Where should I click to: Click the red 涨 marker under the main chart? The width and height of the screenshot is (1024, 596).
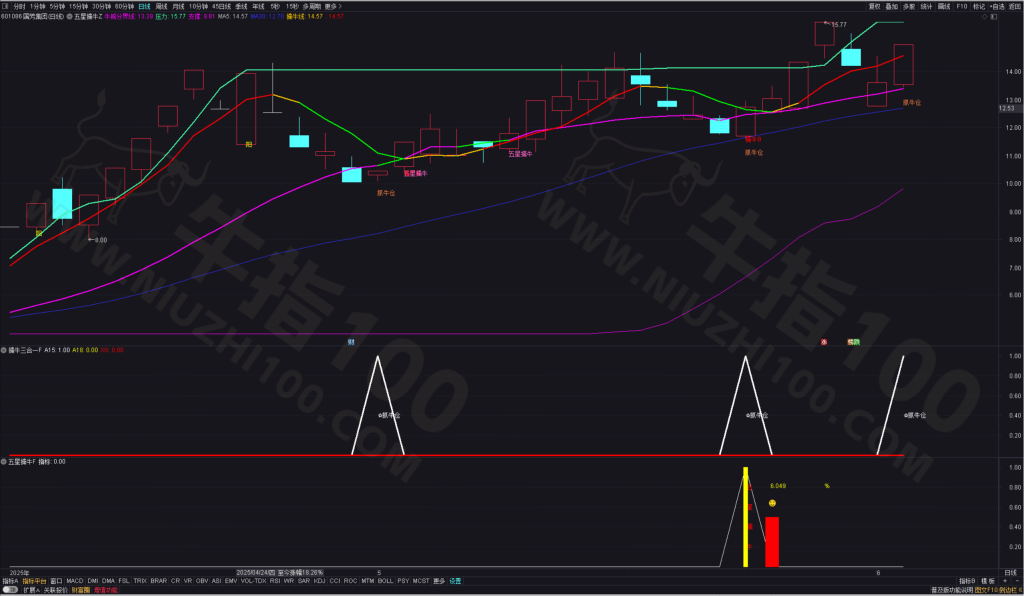pyautogui.click(x=824, y=342)
